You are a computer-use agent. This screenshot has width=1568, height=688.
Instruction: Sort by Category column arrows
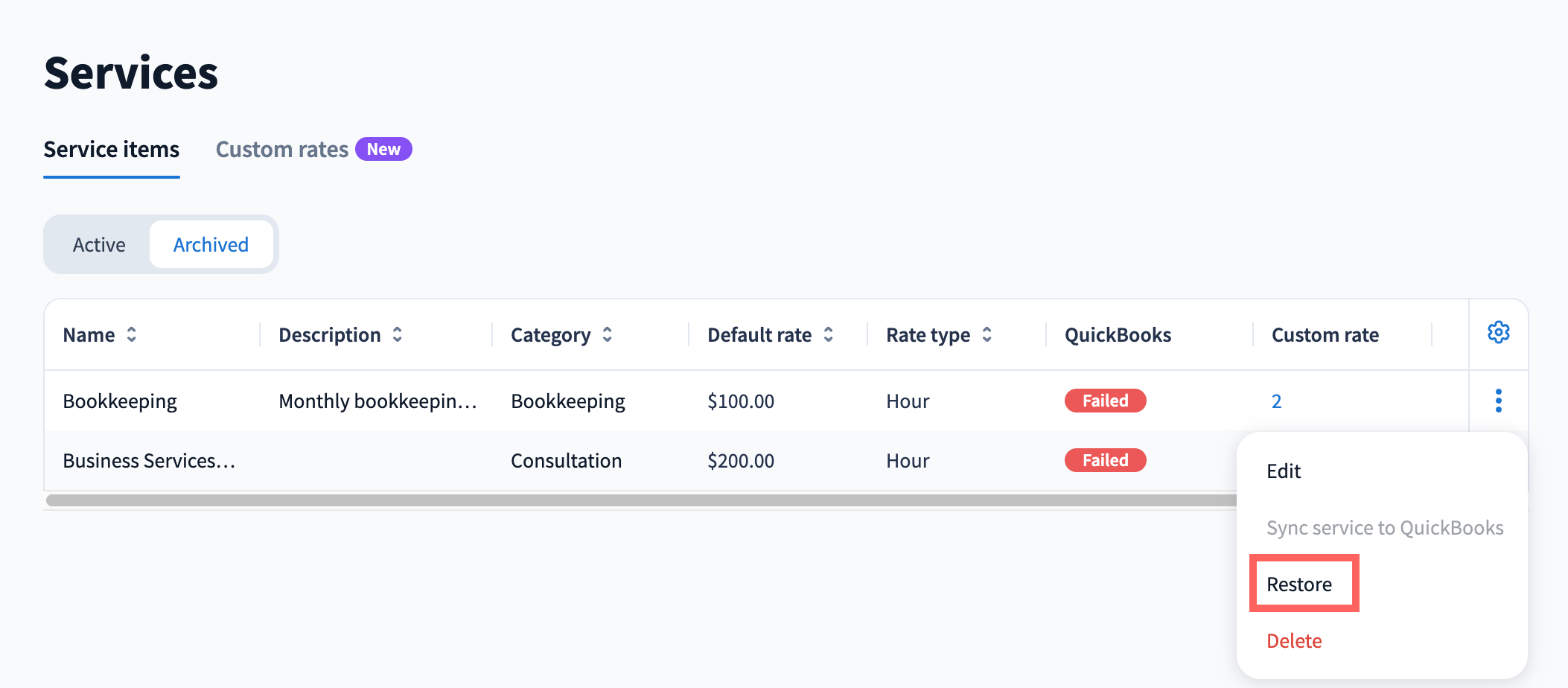pos(607,334)
